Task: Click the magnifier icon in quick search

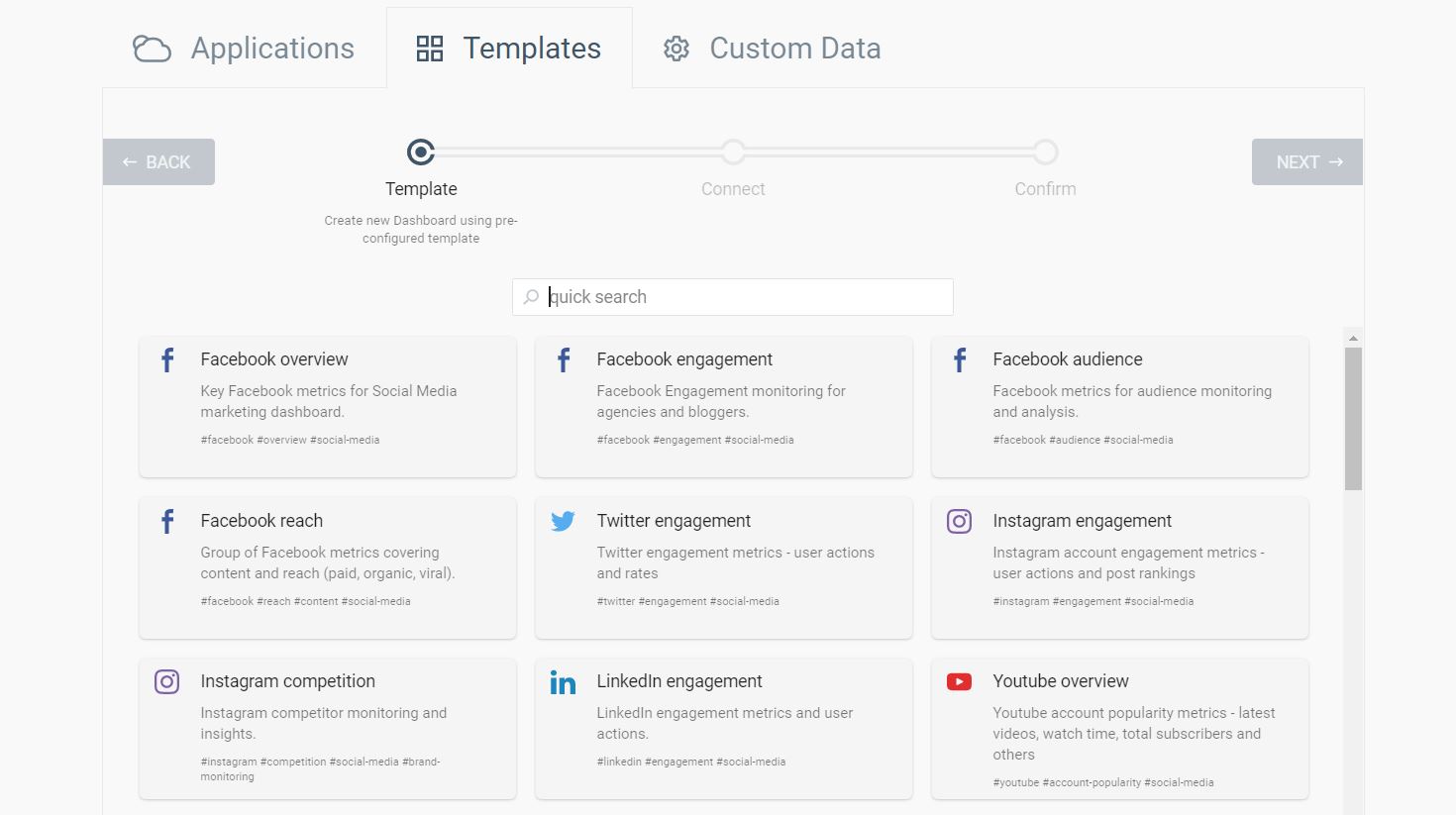Action: [531, 297]
